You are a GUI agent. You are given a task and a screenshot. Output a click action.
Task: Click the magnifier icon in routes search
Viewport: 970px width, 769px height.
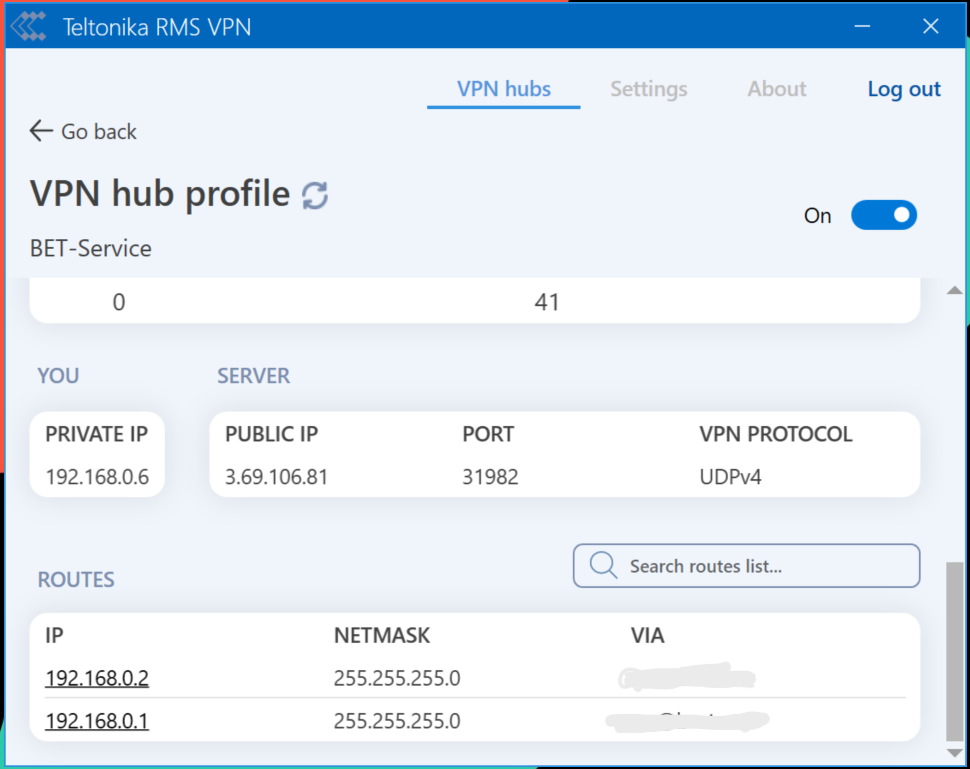click(603, 565)
